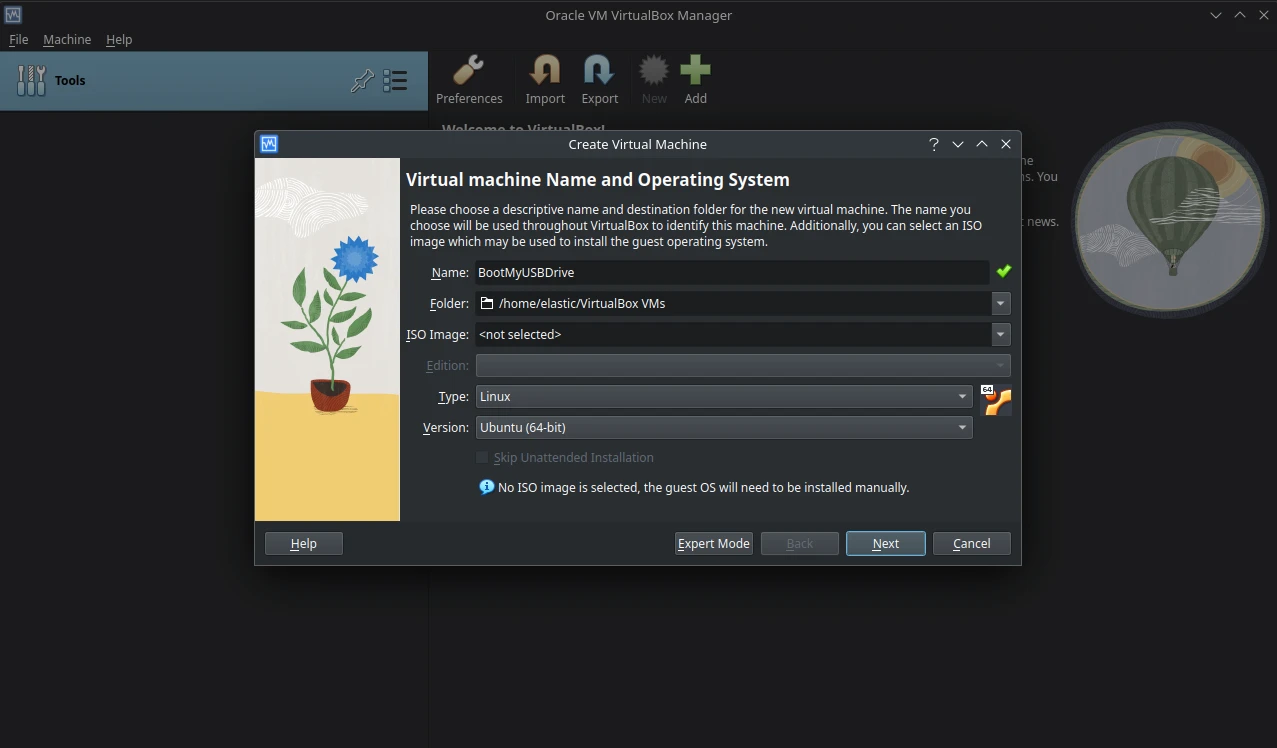Open the Version dropdown showing Ubuntu (64-bit)
The height and width of the screenshot is (748, 1277).
coord(724,427)
